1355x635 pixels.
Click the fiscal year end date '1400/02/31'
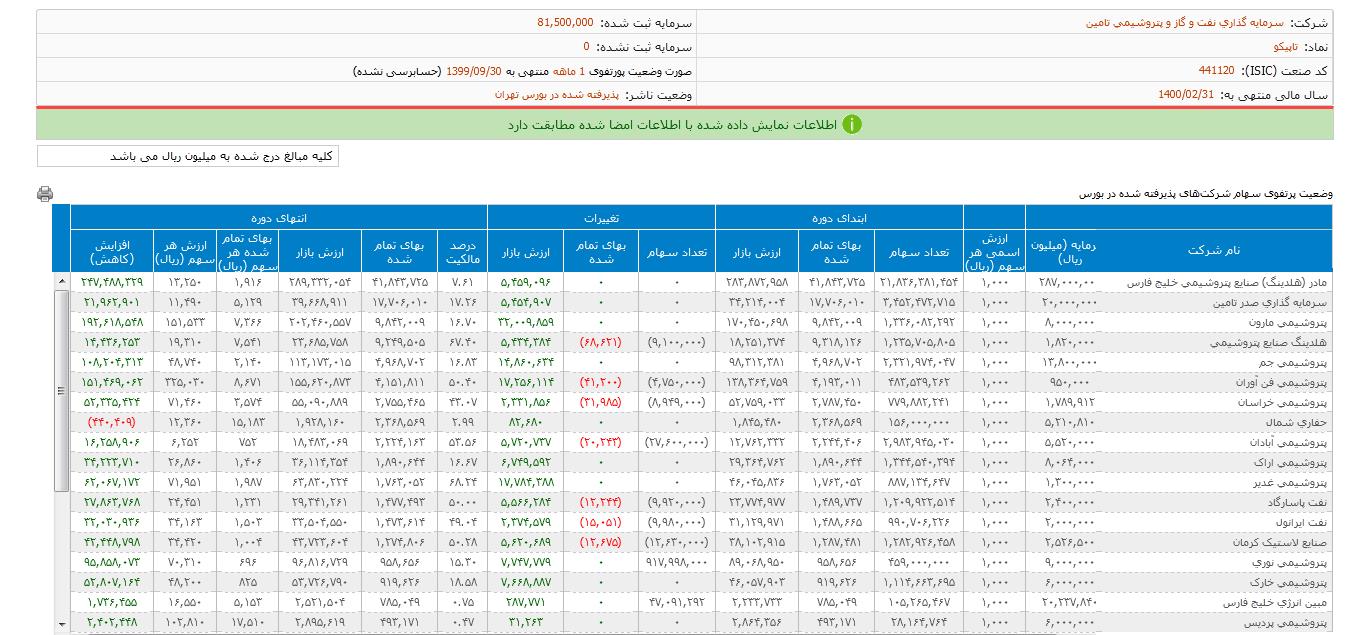click(x=1185, y=95)
